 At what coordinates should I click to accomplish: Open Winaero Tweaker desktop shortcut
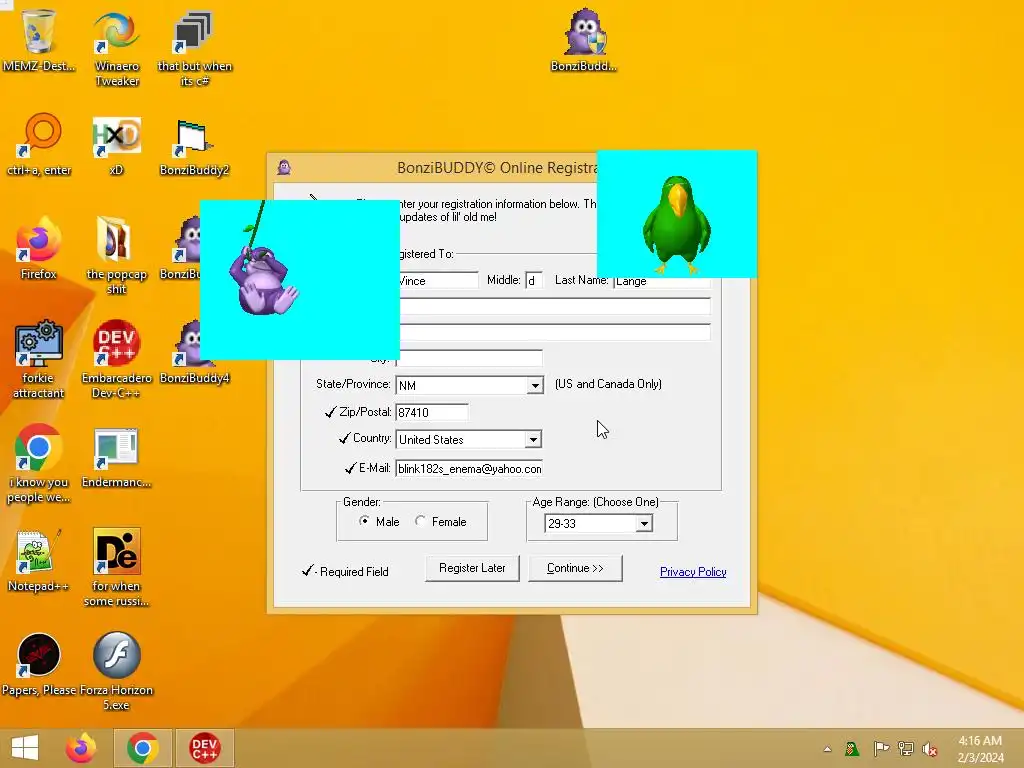[116, 48]
